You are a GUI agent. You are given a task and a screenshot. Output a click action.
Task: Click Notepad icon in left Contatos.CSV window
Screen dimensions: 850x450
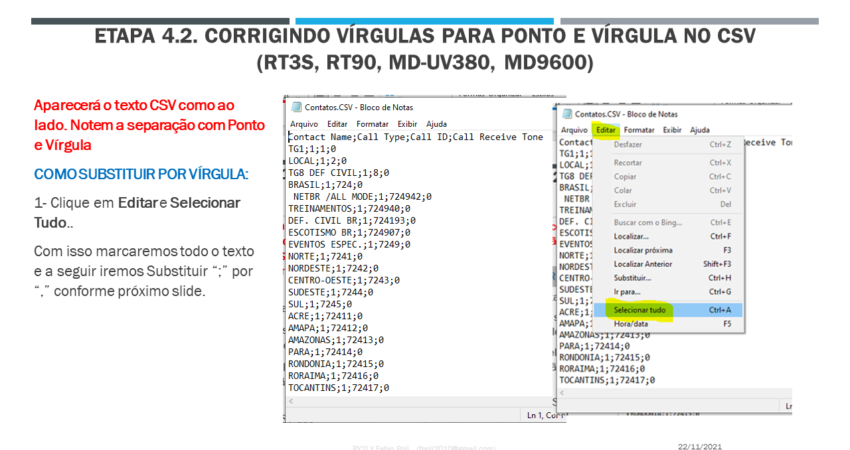296,107
